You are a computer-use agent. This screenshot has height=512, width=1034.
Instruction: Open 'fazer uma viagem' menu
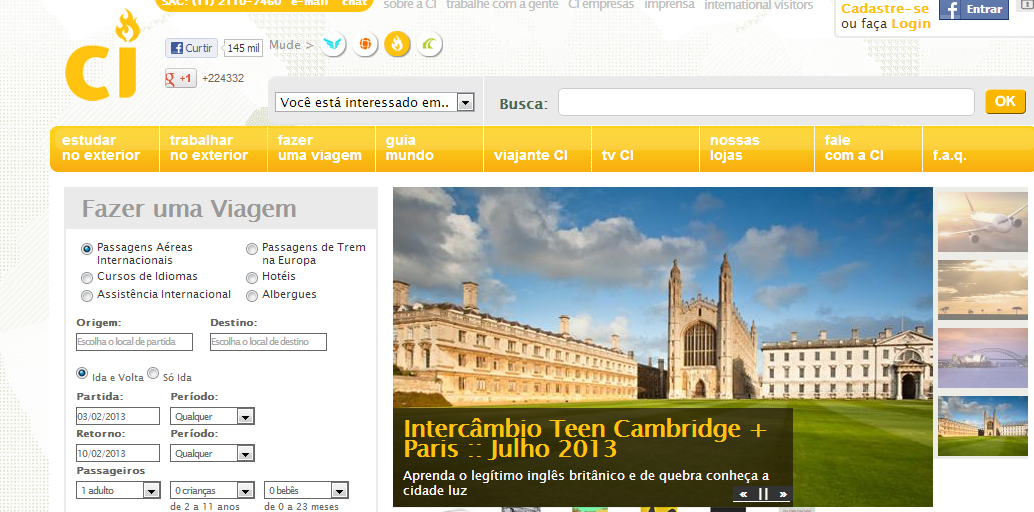point(321,148)
